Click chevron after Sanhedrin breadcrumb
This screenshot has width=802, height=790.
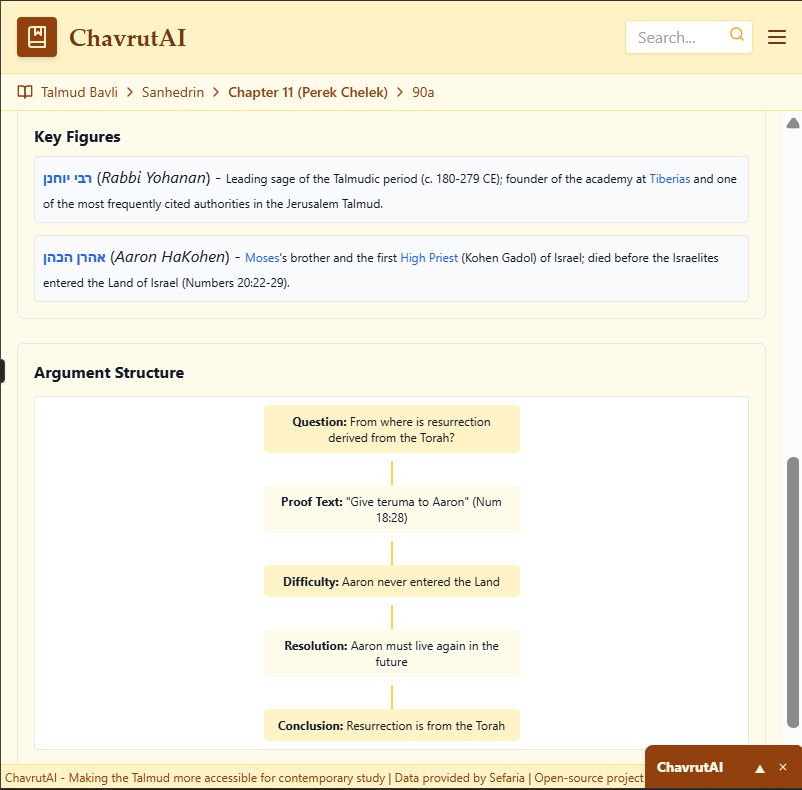pyautogui.click(x=216, y=93)
